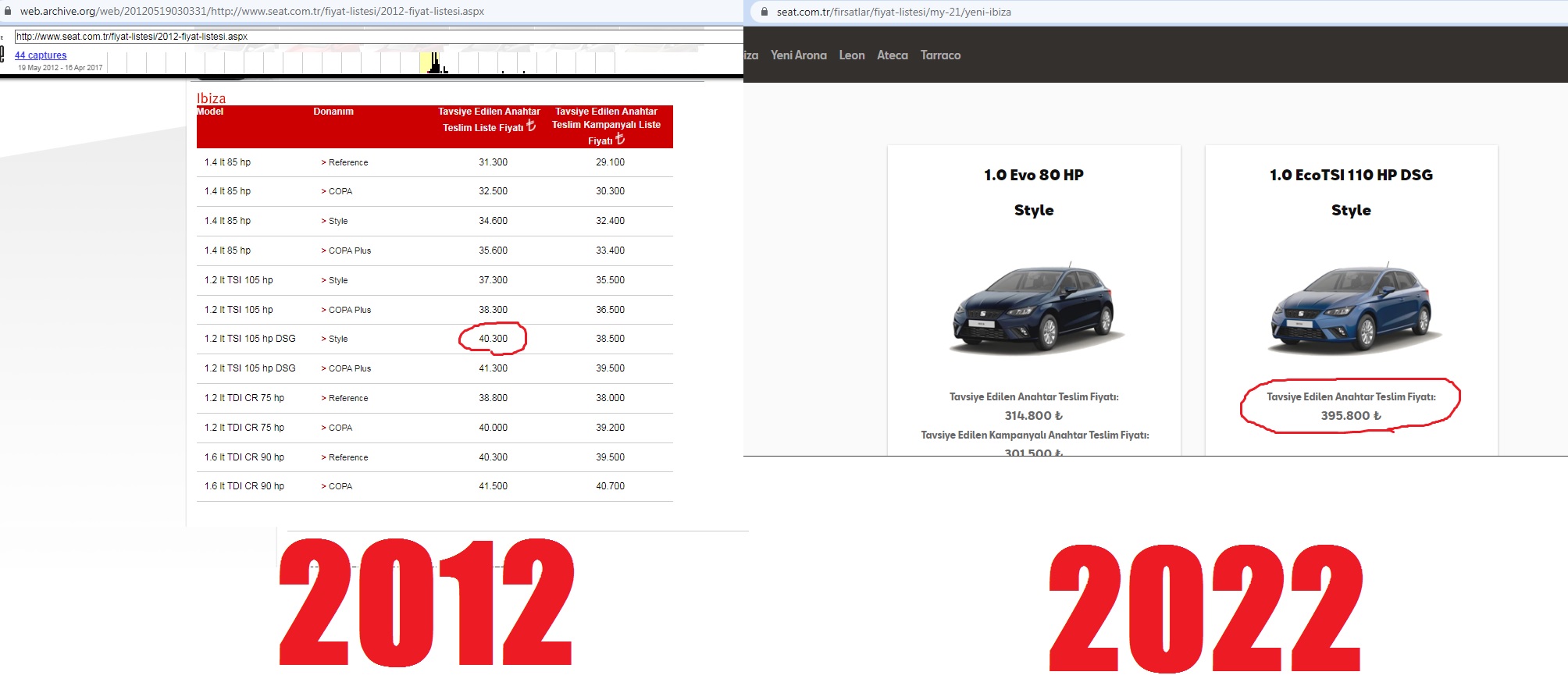Open the Yeni Arona menu item

(798, 55)
